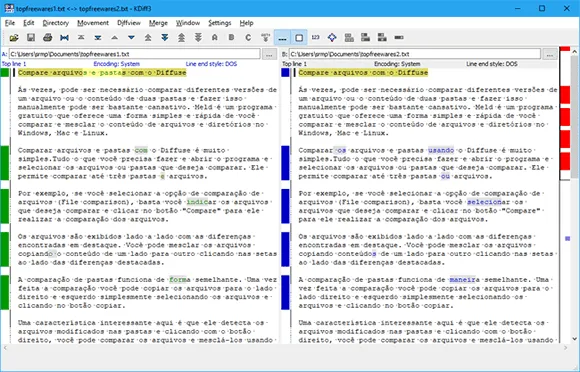Click 'Top line 1' label in pane A
Image resolution: width=580 pixels, height=372 pixels.
pyautogui.click(x=14, y=64)
